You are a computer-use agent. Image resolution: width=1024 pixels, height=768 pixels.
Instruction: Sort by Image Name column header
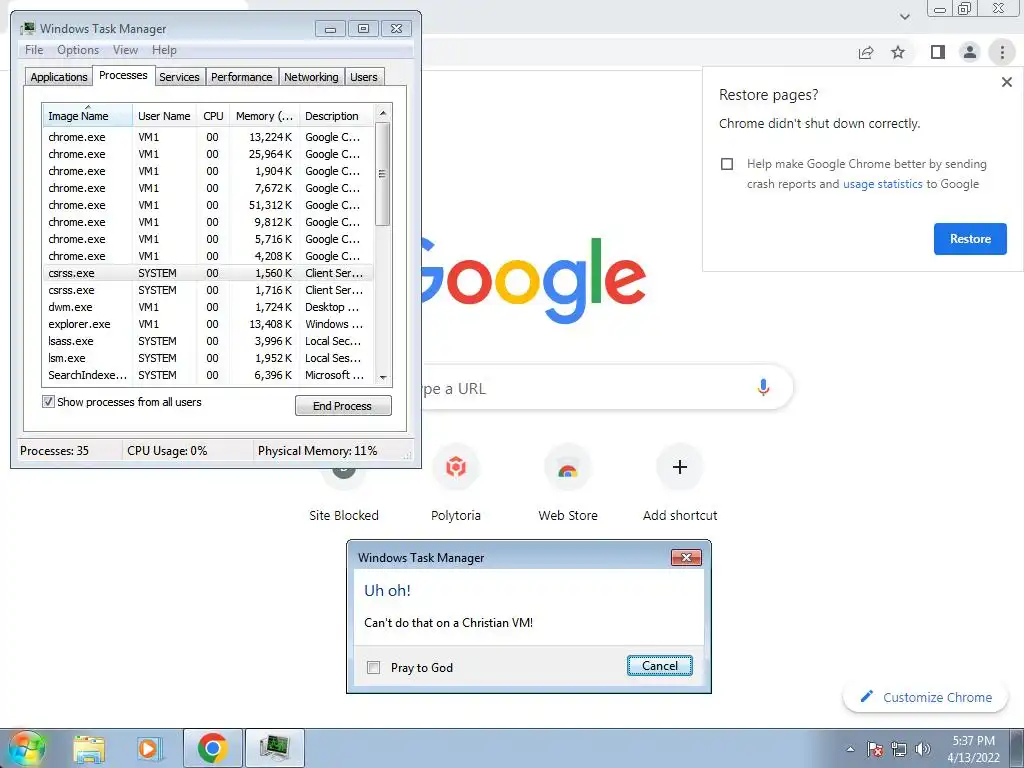(87, 116)
